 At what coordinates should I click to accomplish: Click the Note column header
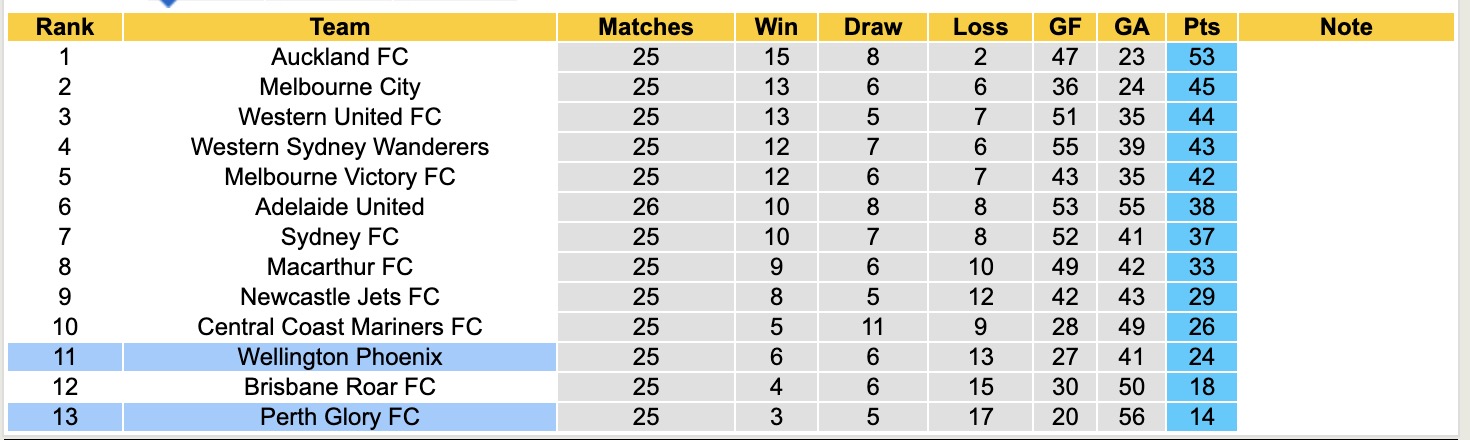pos(1346,27)
